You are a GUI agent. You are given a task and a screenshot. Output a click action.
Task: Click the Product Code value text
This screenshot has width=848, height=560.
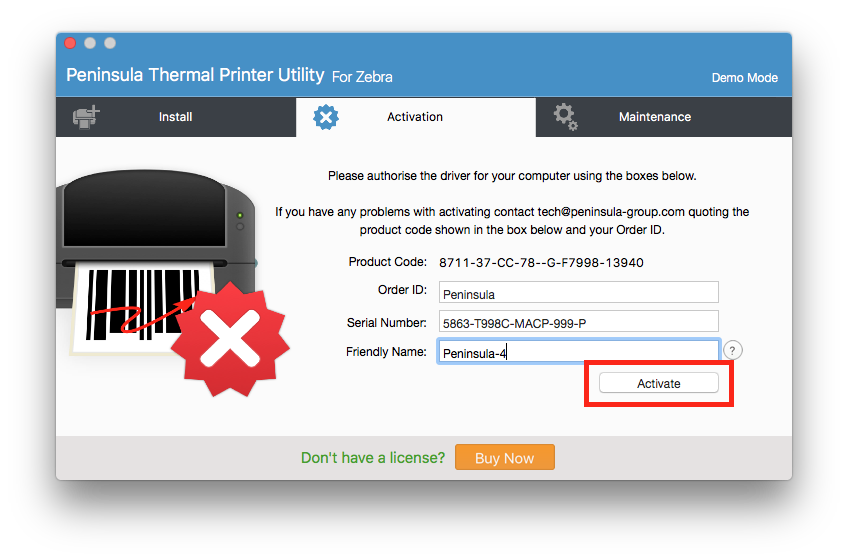tap(541, 263)
